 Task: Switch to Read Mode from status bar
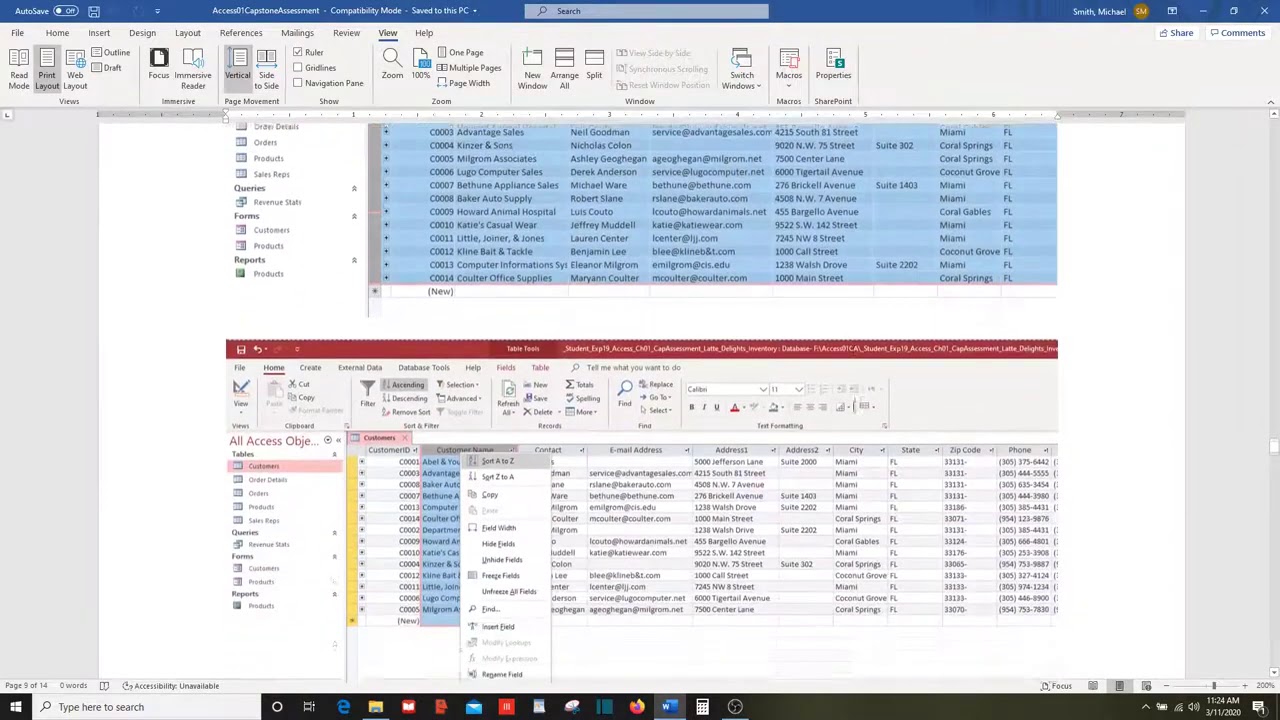1093,686
